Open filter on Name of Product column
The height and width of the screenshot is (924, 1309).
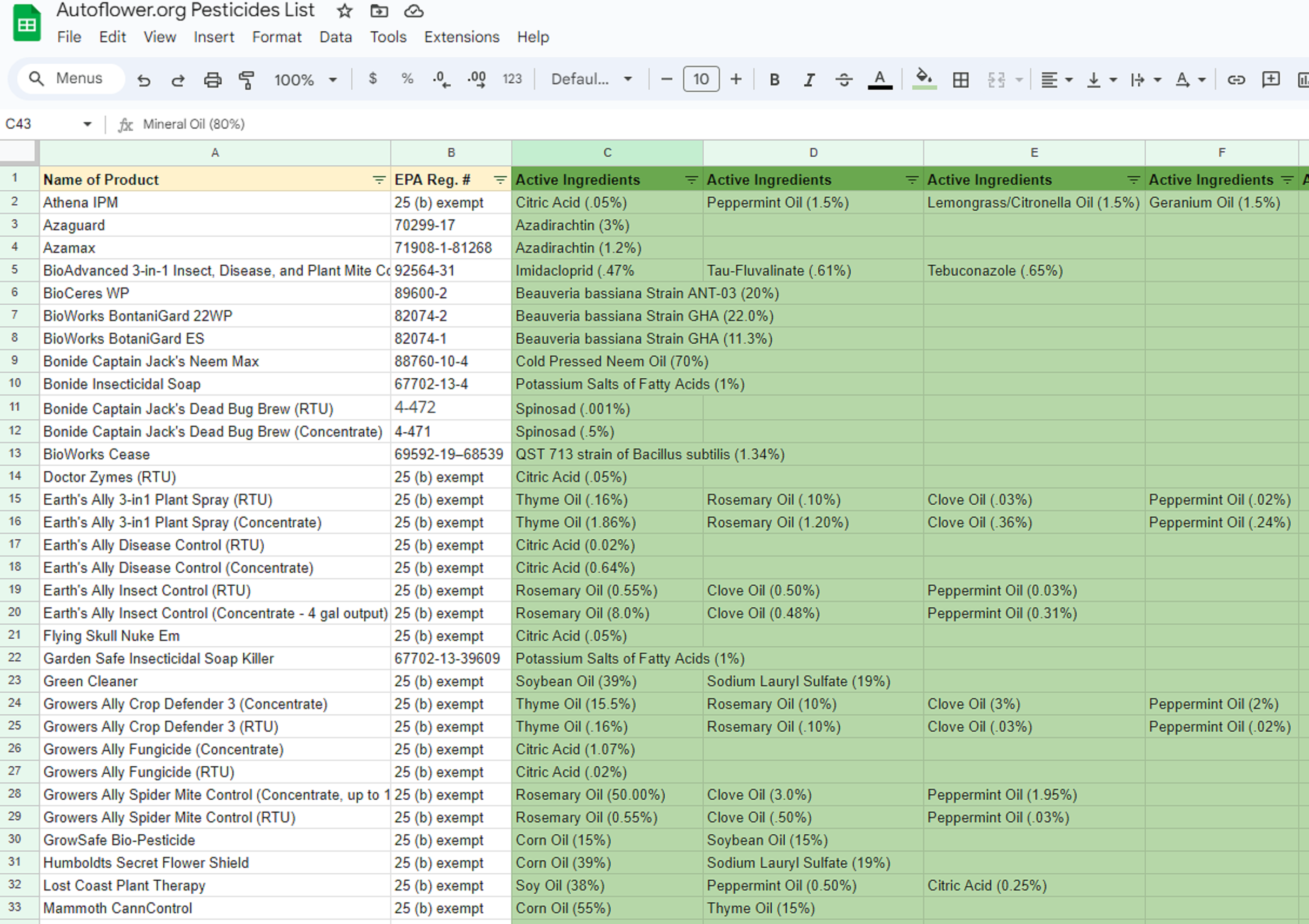pos(378,180)
